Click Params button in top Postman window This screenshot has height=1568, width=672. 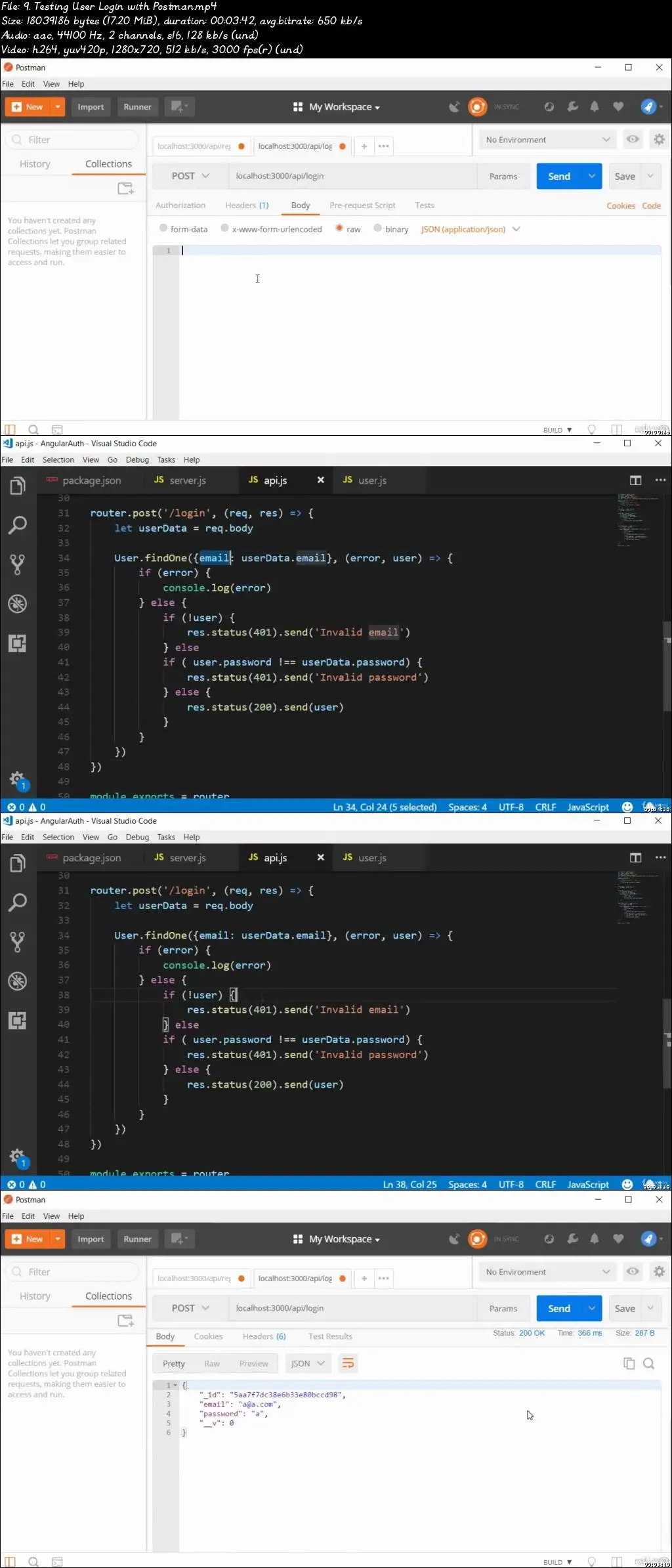tap(503, 176)
